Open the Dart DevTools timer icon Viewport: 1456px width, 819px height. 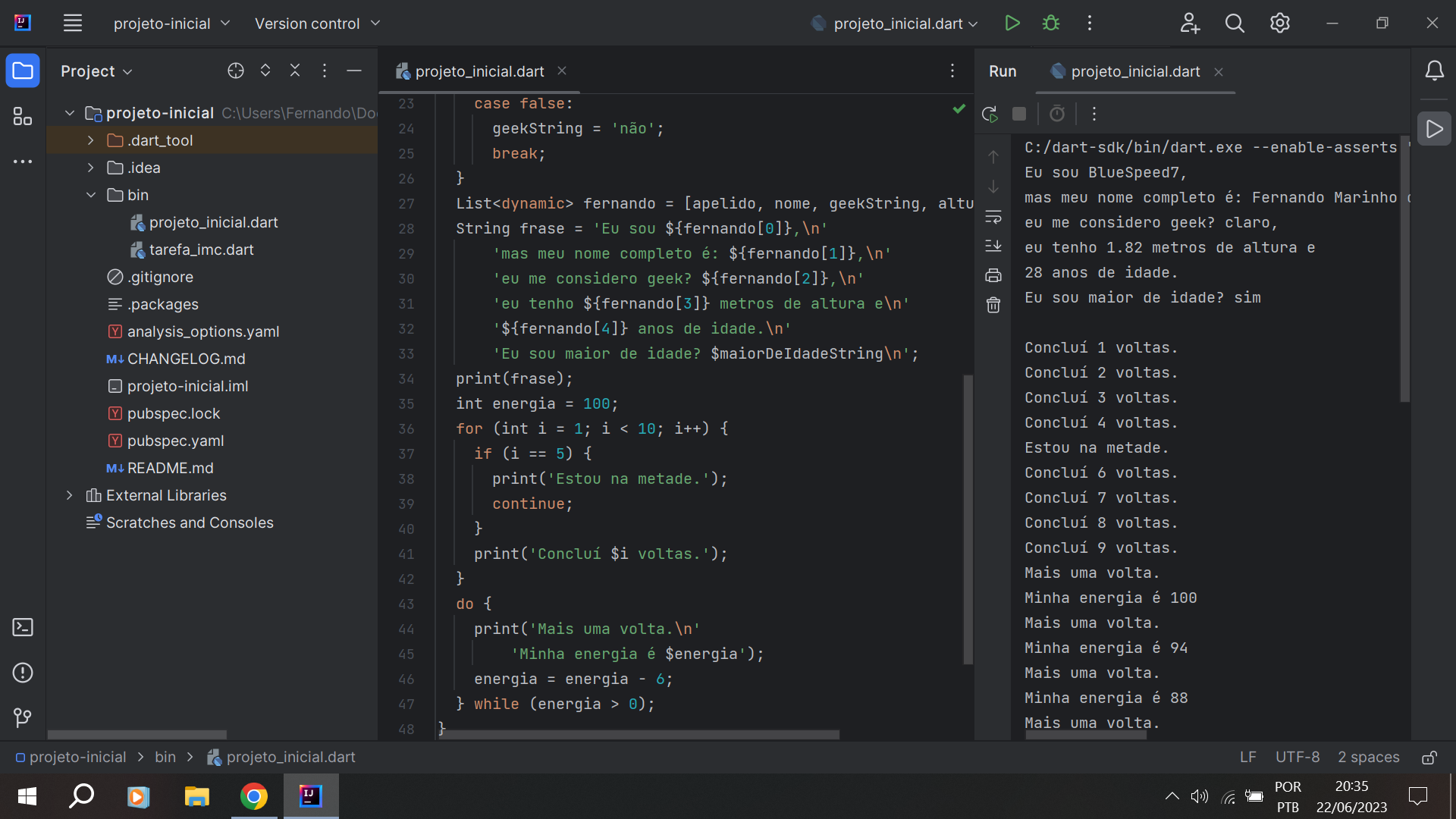pyautogui.click(x=1057, y=114)
